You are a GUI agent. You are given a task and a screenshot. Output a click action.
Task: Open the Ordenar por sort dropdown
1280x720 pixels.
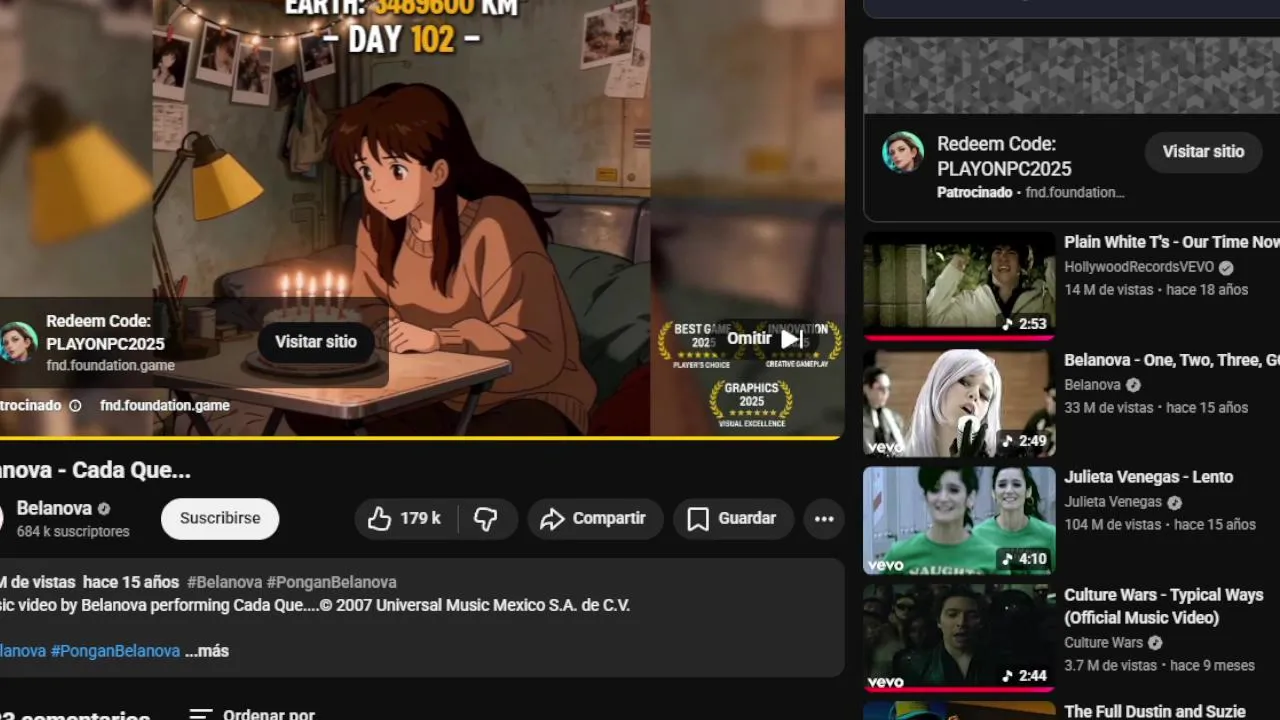(252, 715)
